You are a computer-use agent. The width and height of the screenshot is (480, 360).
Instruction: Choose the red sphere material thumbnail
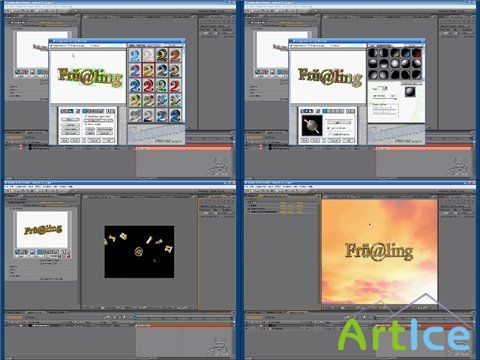(417, 53)
